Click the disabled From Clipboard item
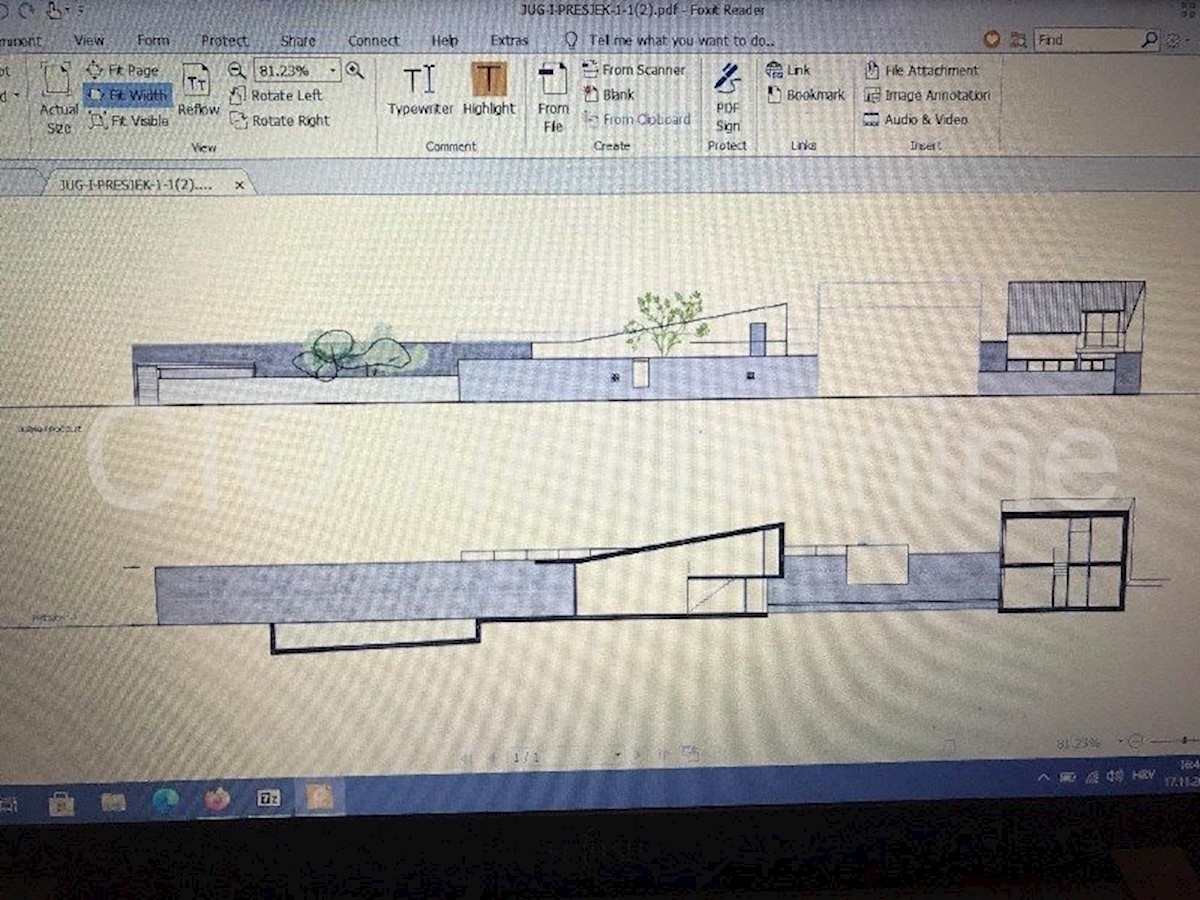 (x=636, y=119)
